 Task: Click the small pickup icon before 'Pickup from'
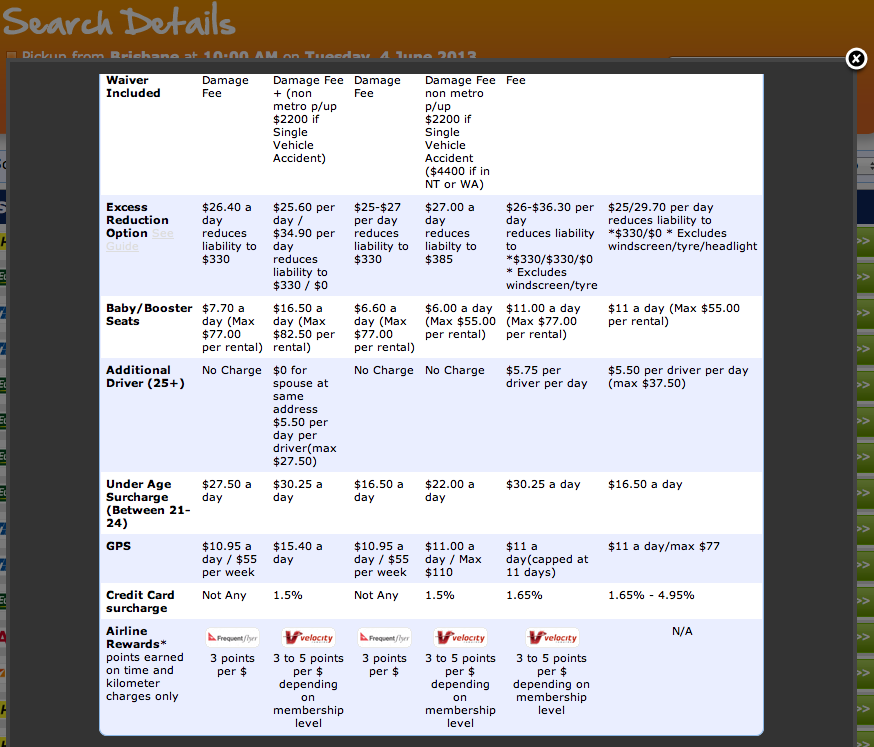click(x=12, y=57)
